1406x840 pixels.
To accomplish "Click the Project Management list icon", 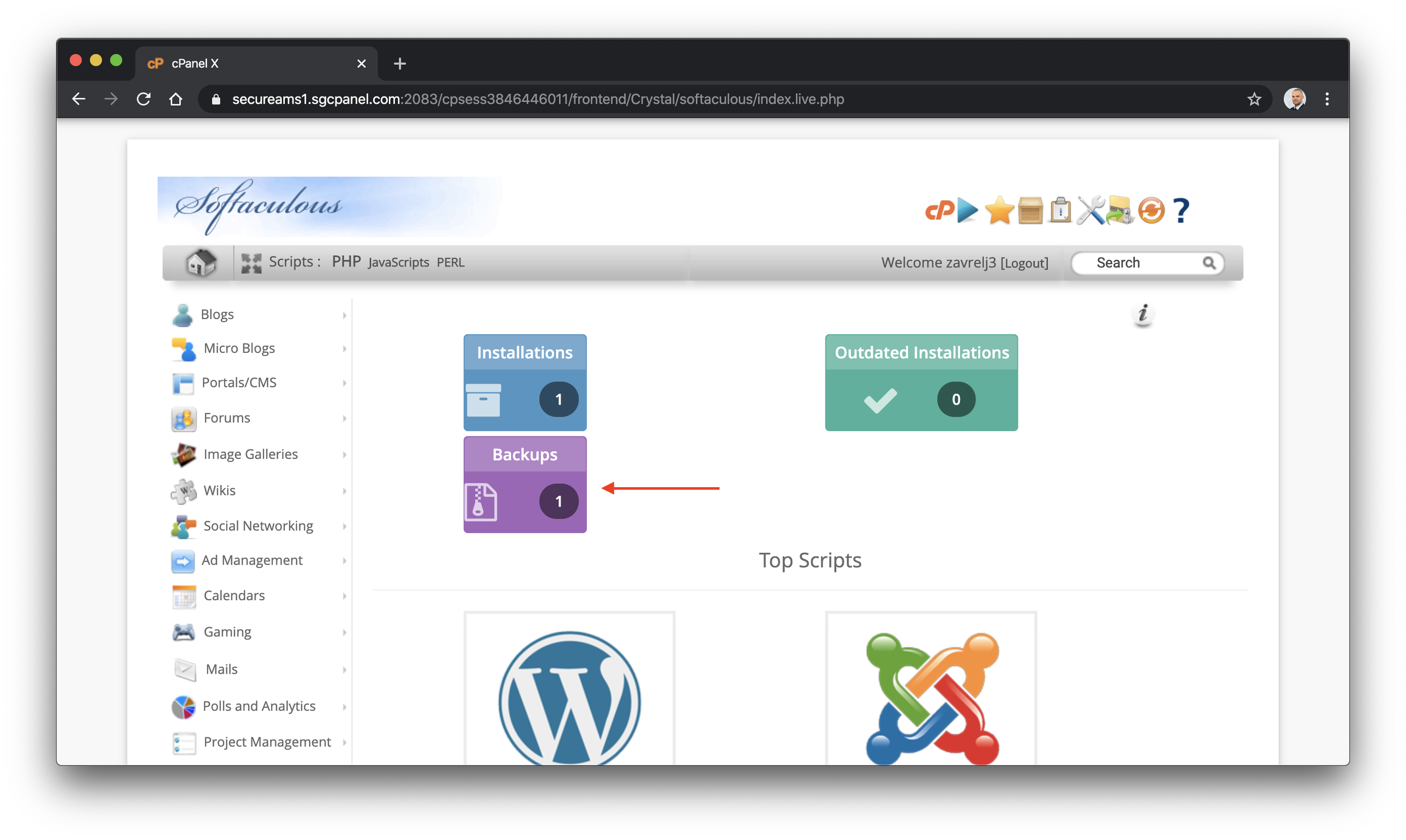I will (x=184, y=743).
